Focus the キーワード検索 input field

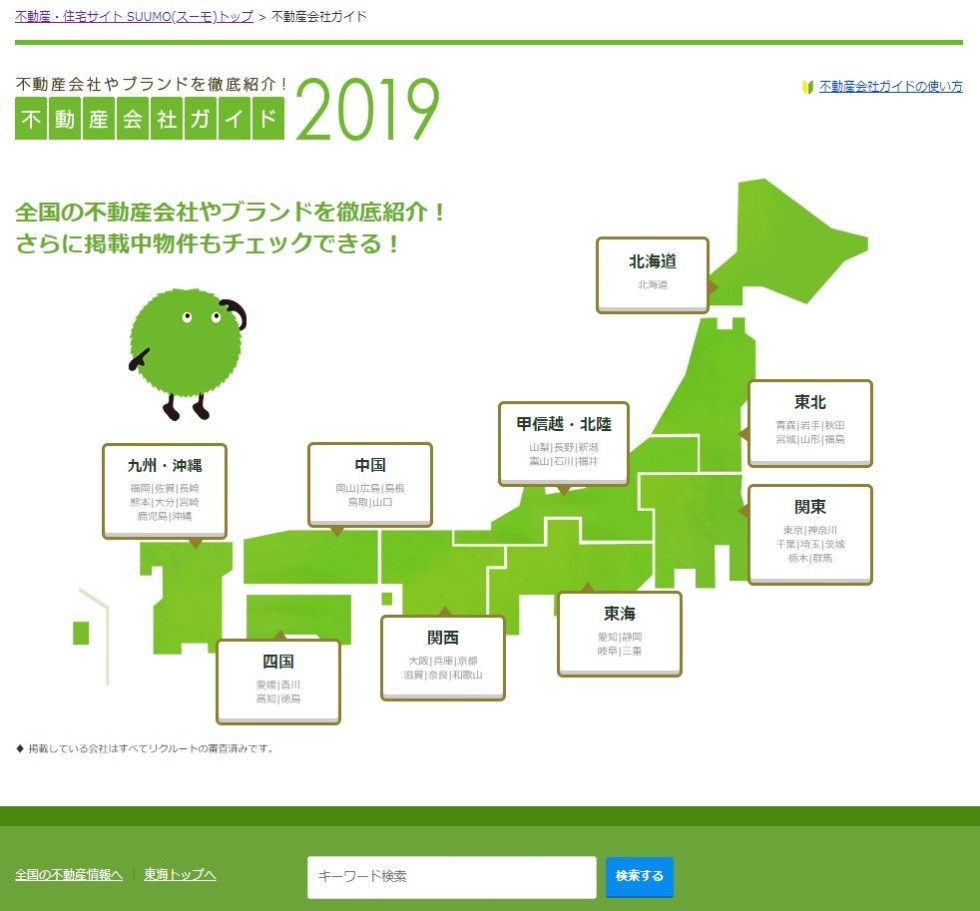(x=451, y=877)
